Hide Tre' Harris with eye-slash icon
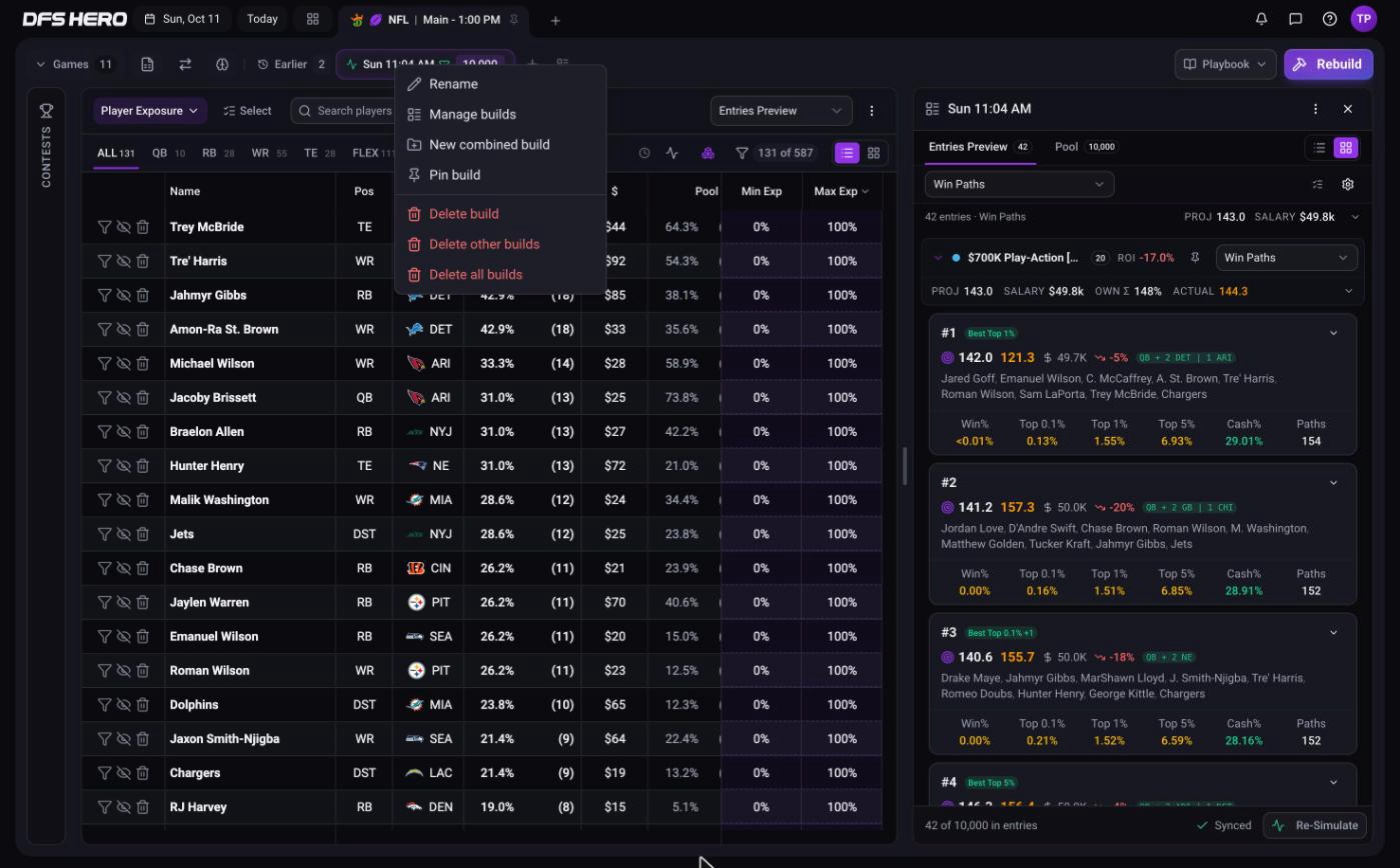Screen dimensions: 1400x868 pos(123,261)
